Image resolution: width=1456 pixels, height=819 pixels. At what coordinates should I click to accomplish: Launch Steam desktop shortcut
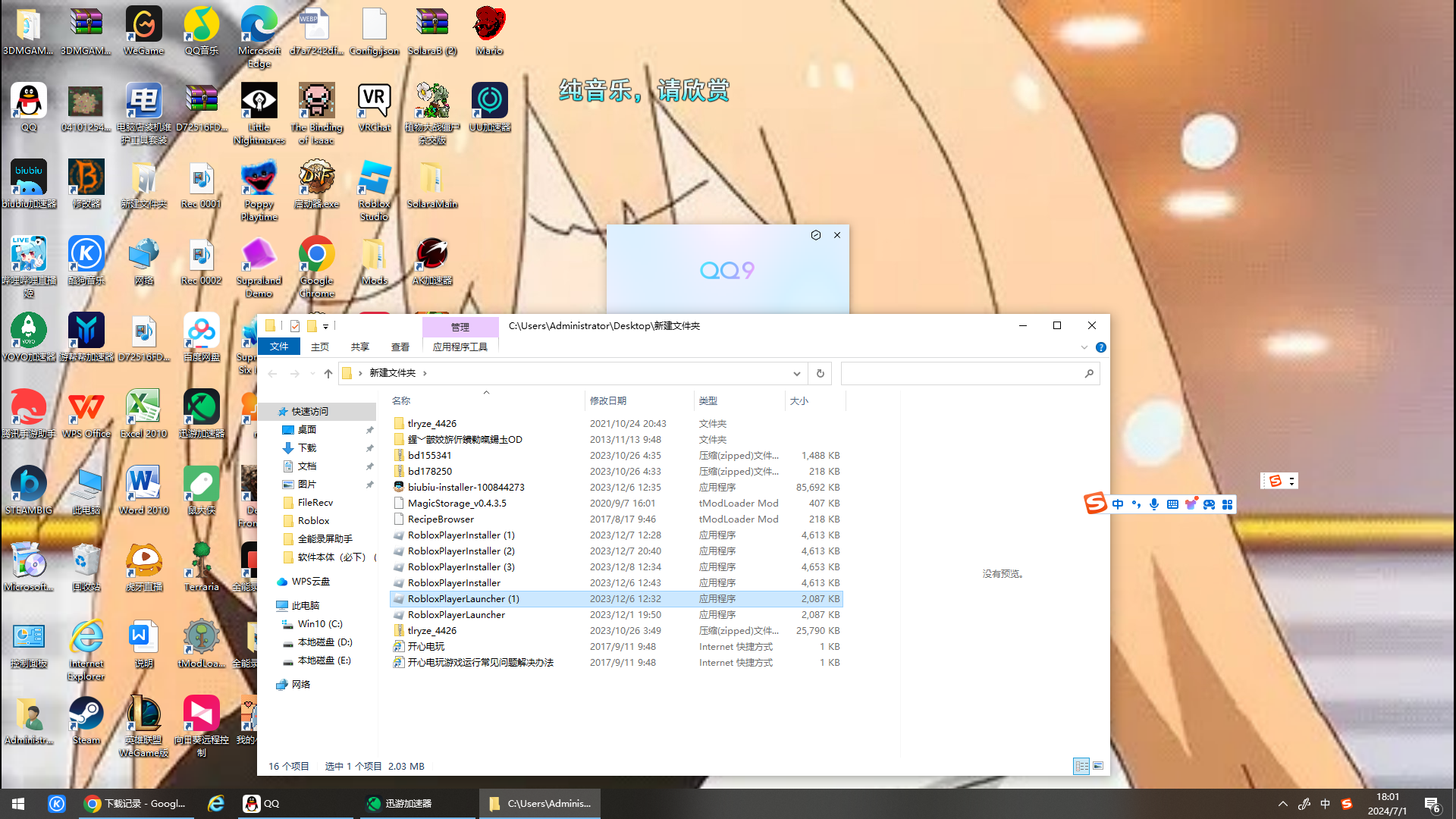coord(86,720)
